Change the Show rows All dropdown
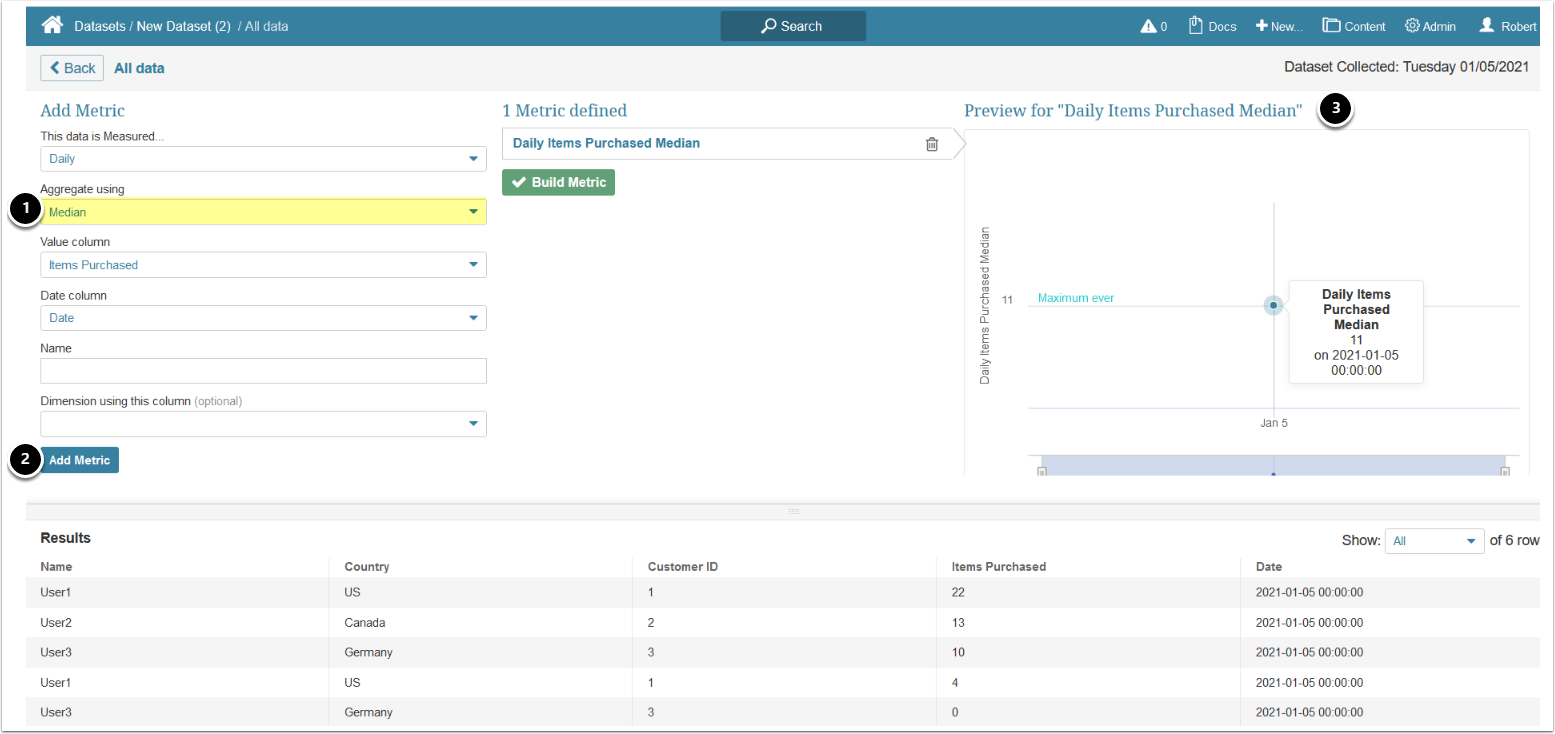The width and height of the screenshot is (1555, 734). click(x=1433, y=541)
